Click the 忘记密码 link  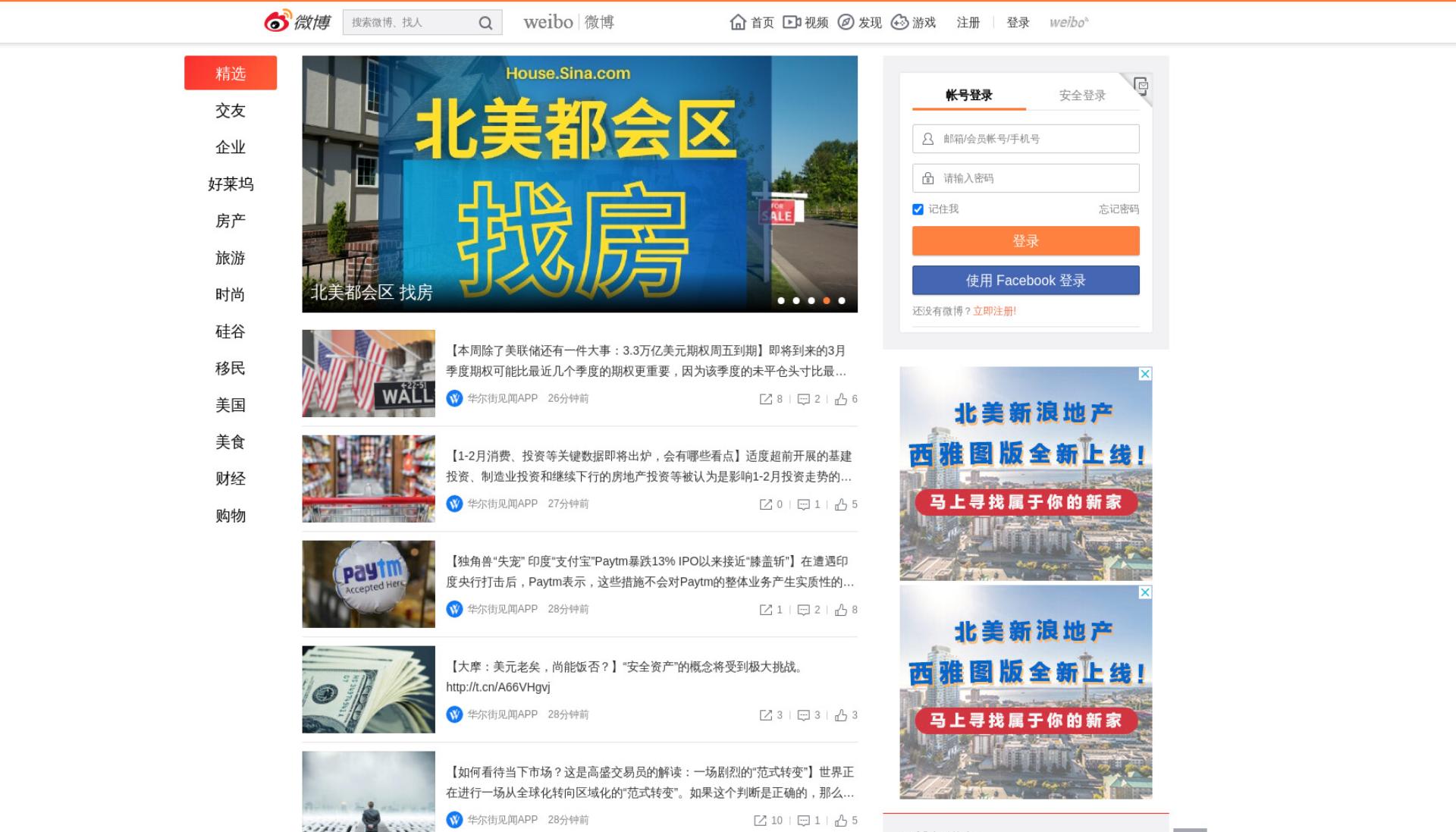click(1119, 209)
